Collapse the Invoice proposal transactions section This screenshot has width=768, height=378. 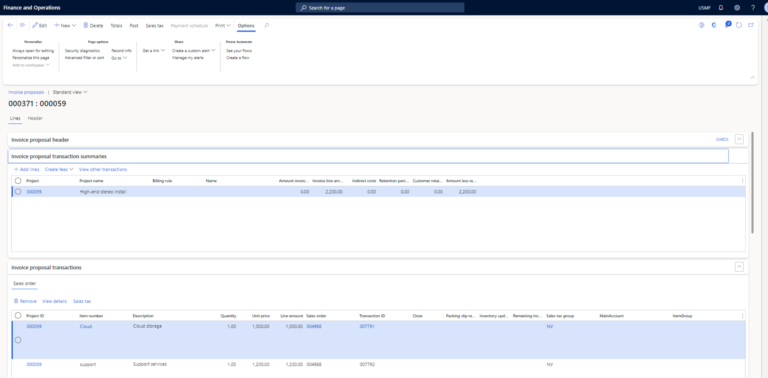pos(739,267)
